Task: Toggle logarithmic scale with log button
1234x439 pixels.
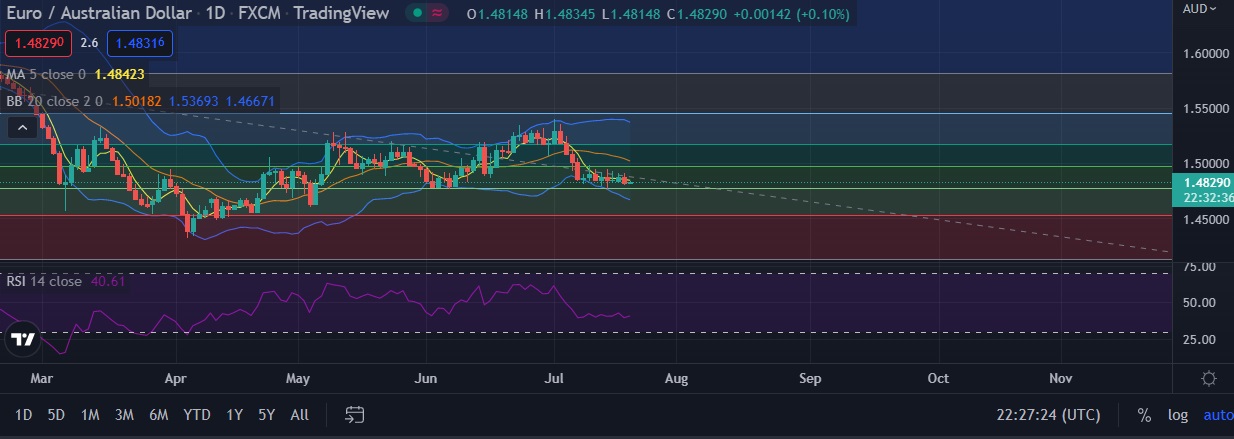Action: click(1177, 415)
